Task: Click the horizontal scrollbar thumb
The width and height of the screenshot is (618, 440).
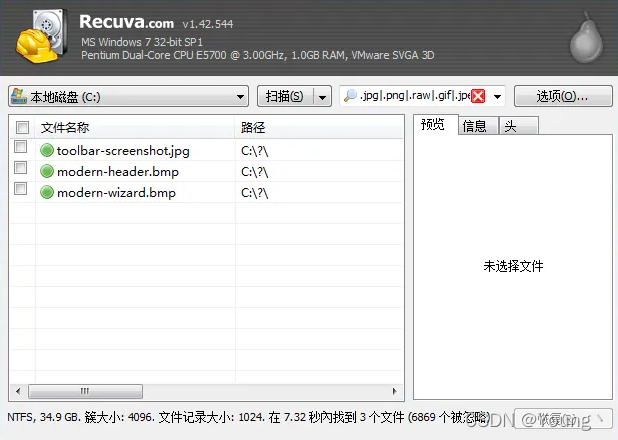Action: (x=86, y=391)
